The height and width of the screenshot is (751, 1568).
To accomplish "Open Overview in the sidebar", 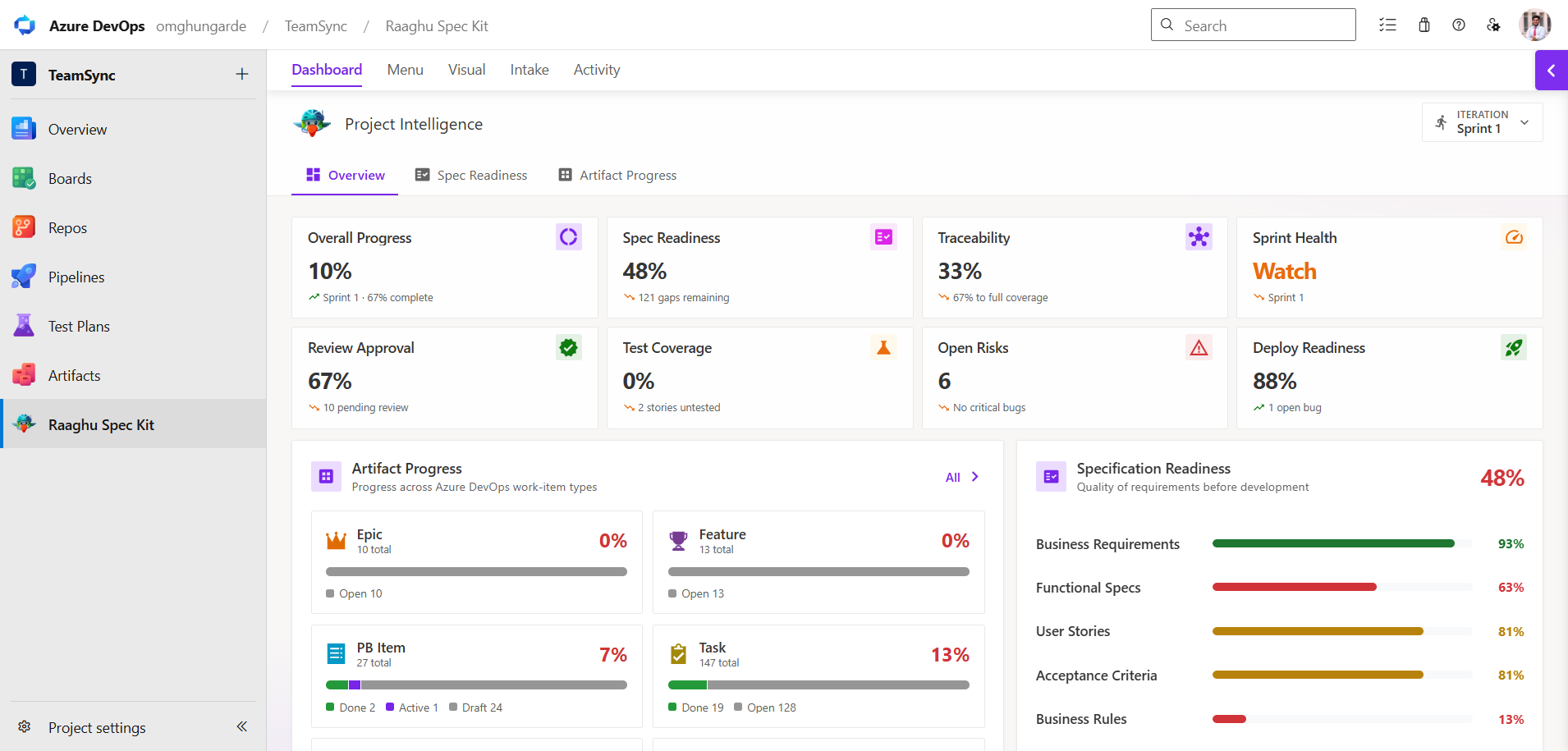I will coord(133,129).
